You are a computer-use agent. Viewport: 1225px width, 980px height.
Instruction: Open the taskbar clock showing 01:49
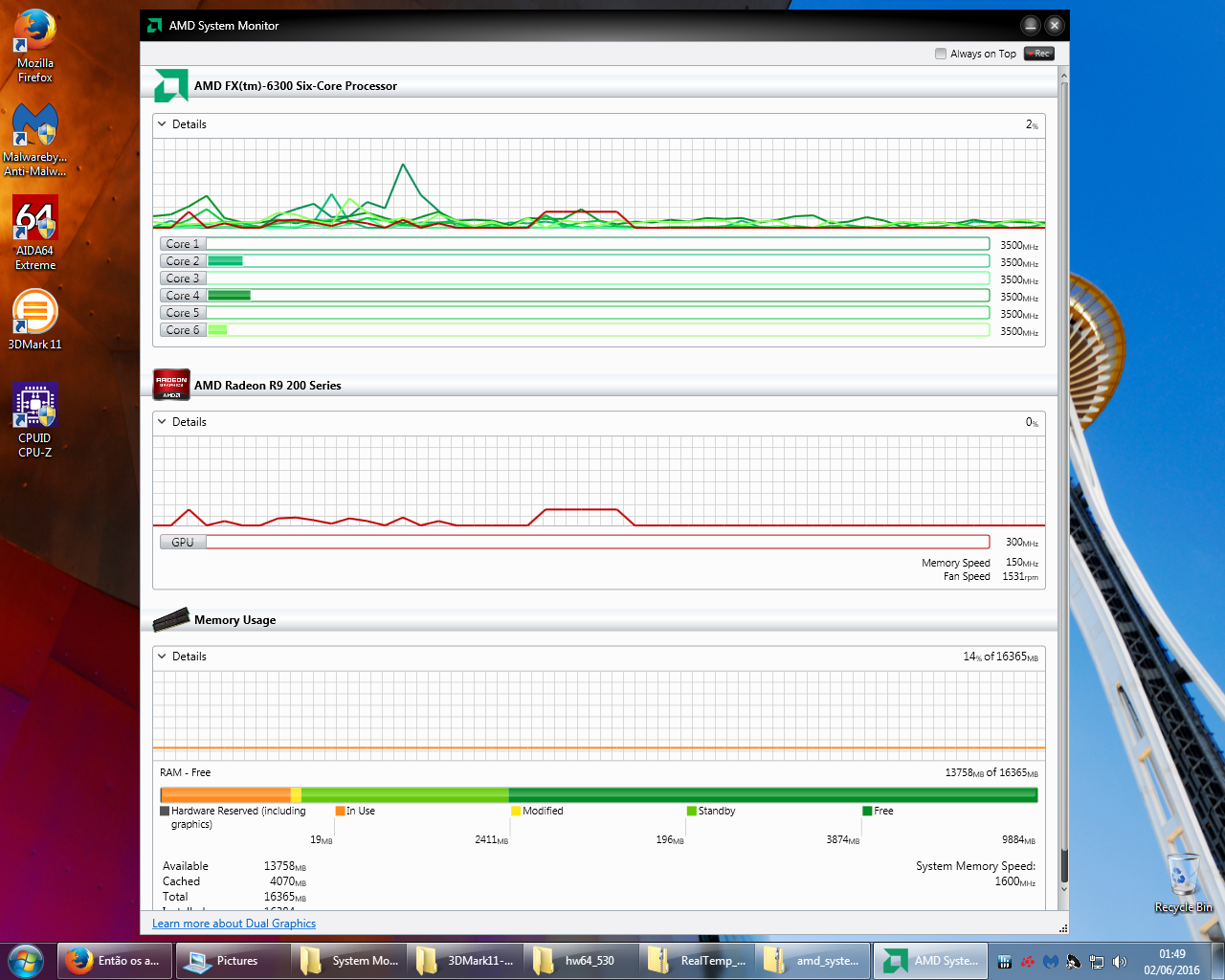(x=1171, y=962)
